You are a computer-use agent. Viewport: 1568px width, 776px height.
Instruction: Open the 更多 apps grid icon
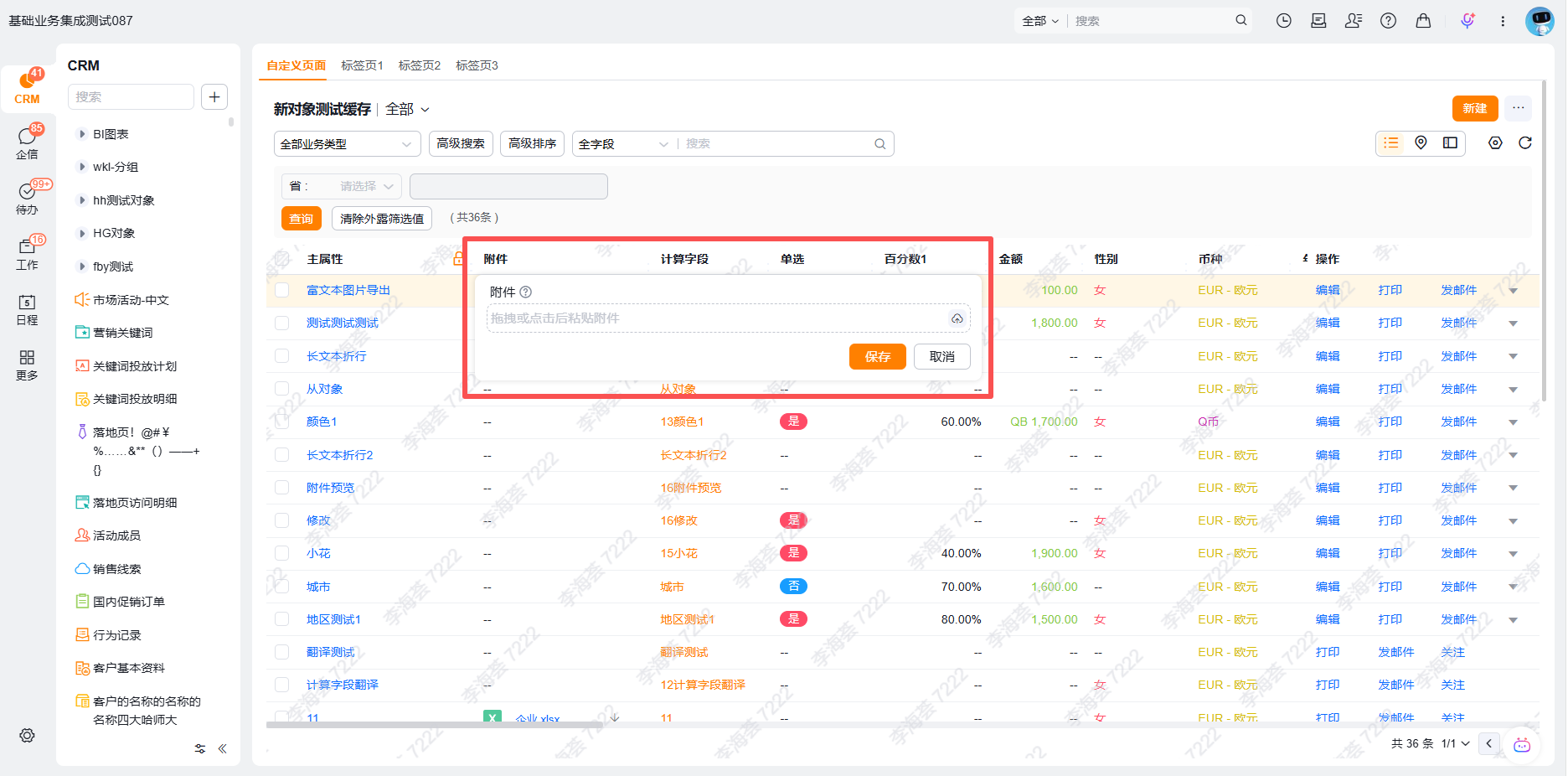27,365
